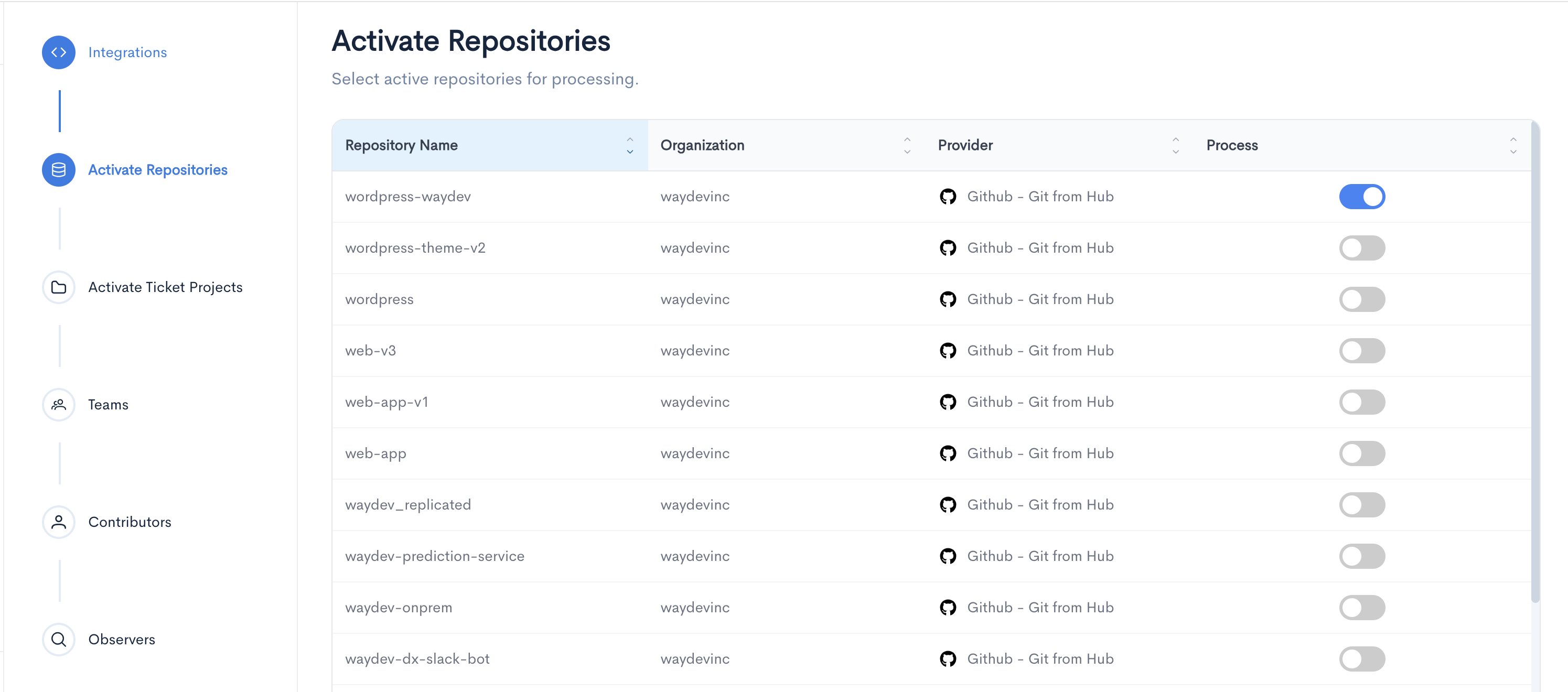Click the Integrations code brackets icon
This screenshot has width=1568, height=692.
pos(58,52)
